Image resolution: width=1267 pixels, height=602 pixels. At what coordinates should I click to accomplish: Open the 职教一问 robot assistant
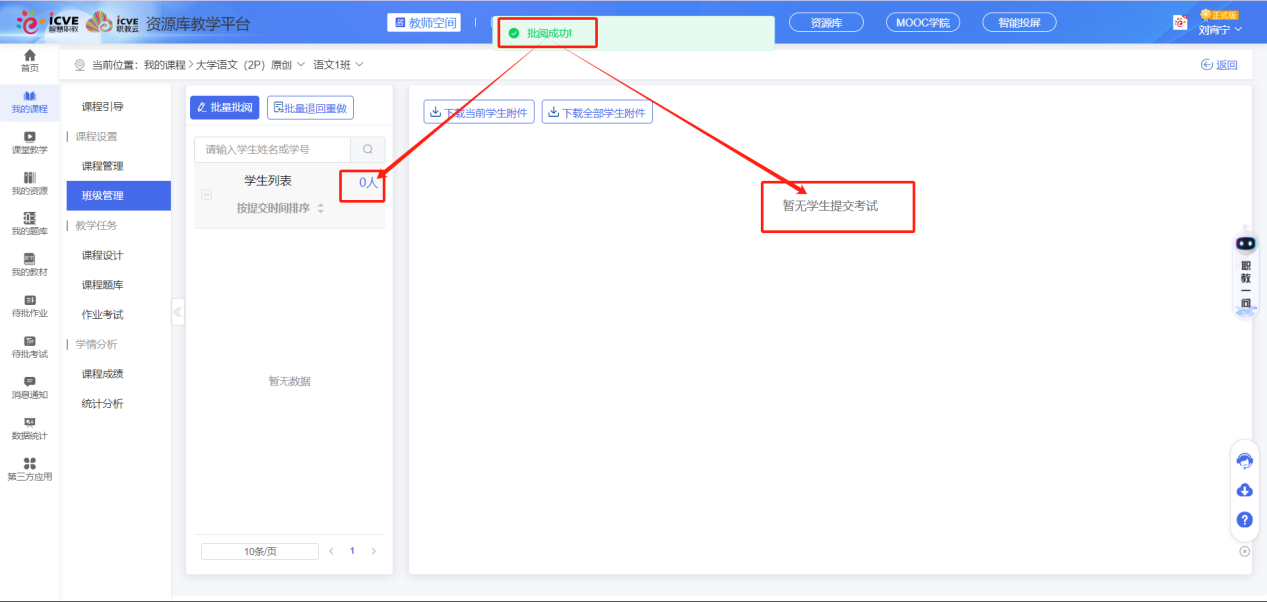pos(1245,274)
